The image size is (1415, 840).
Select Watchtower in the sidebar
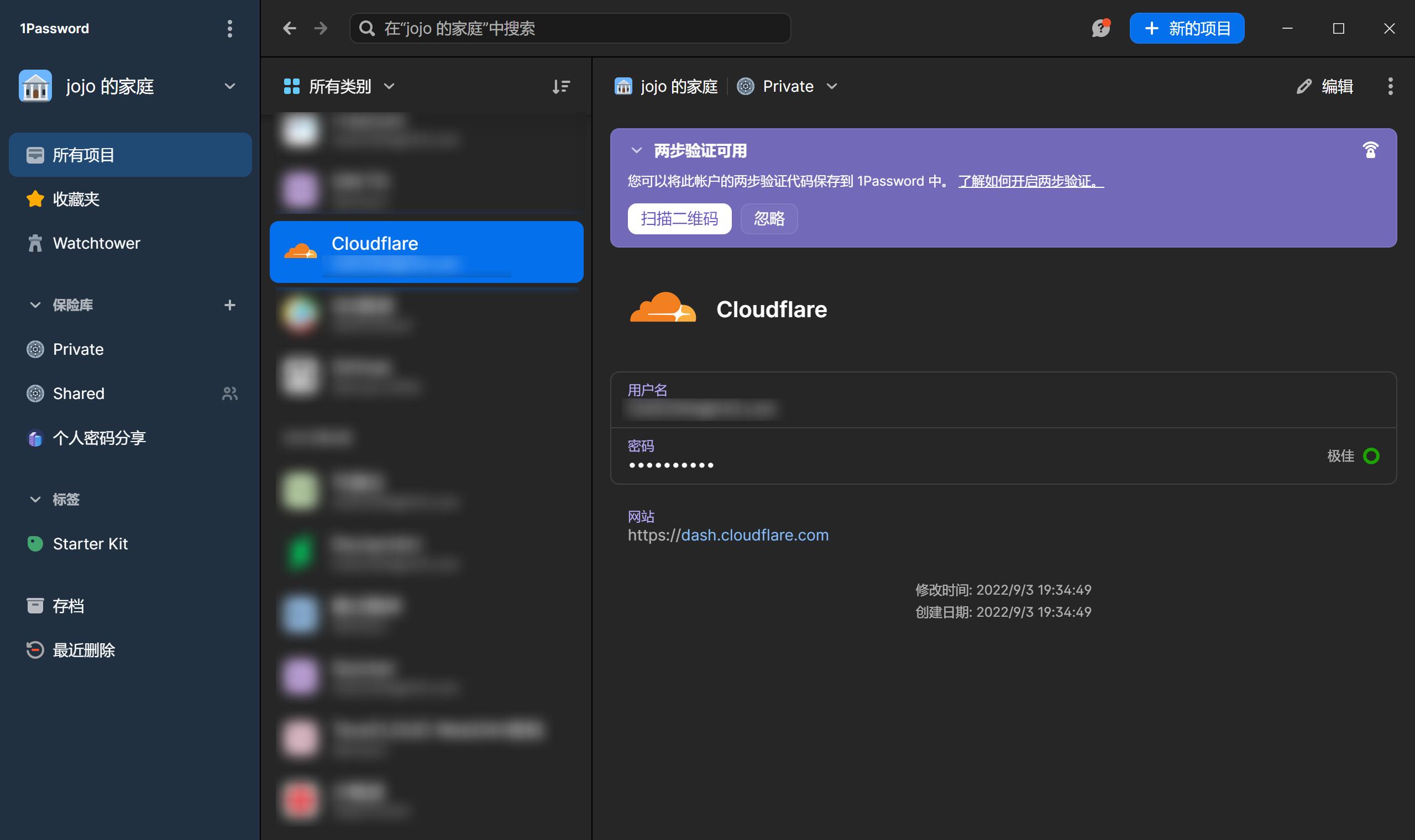[96, 243]
